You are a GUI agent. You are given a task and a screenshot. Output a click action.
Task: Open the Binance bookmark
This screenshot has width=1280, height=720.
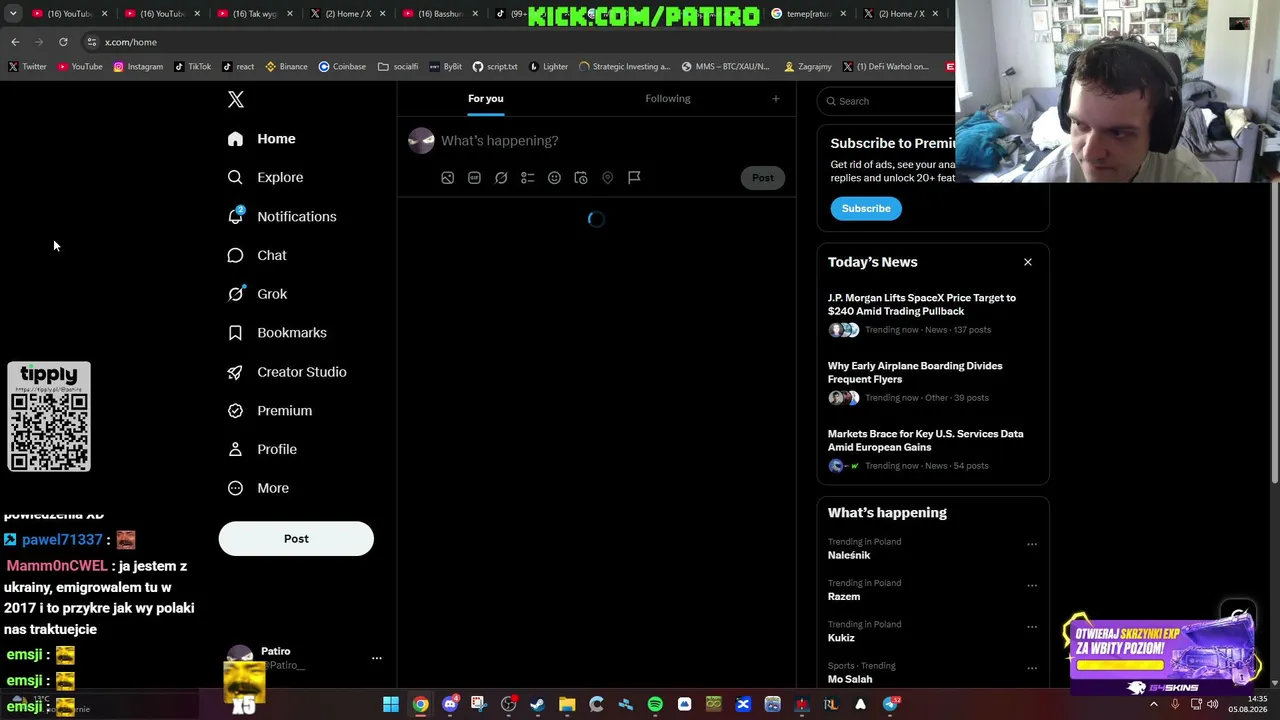[286, 67]
